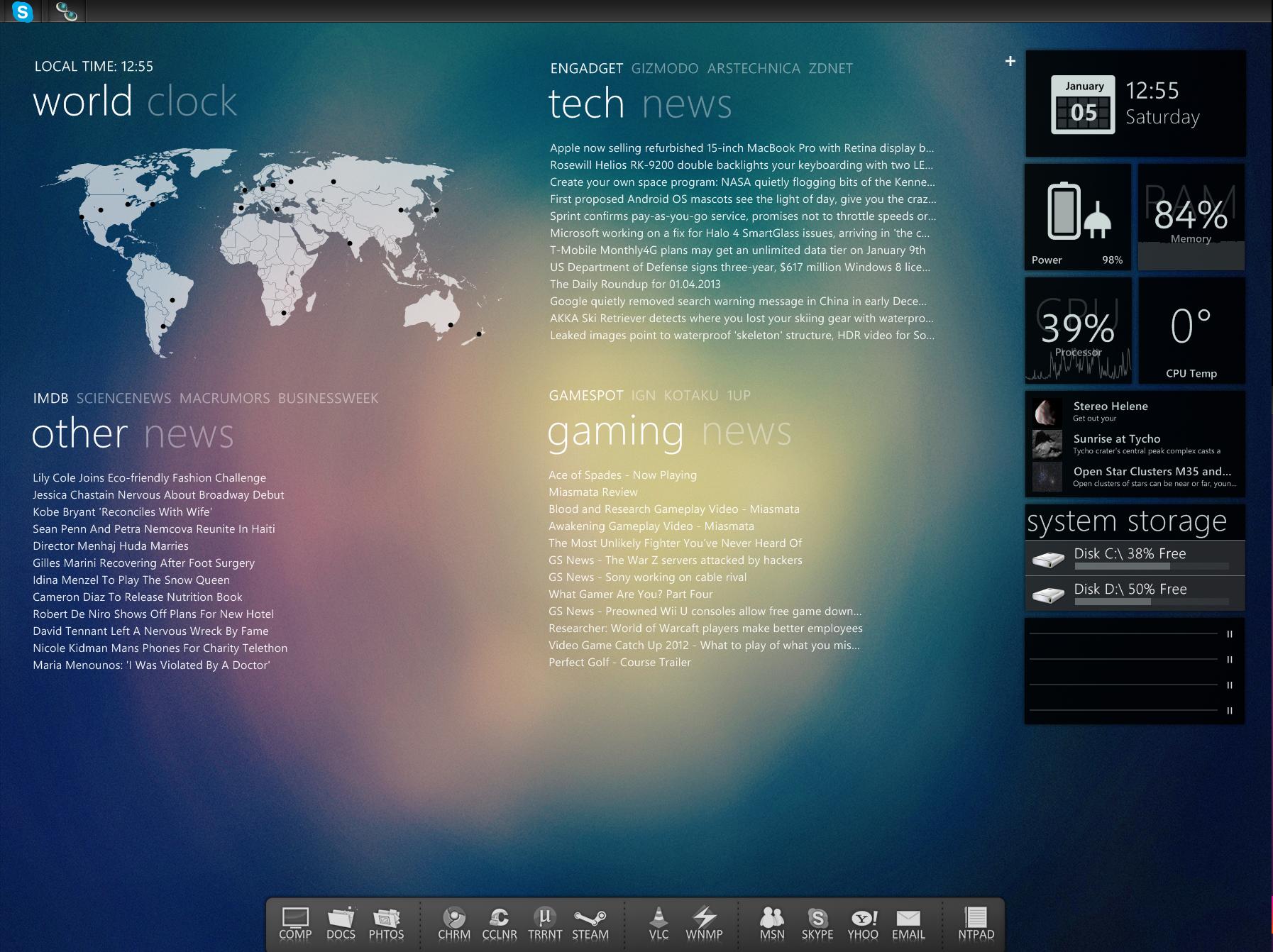
Task: Launch CCleaner via CCLNR dock icon
Action: [x=500, y=924]
